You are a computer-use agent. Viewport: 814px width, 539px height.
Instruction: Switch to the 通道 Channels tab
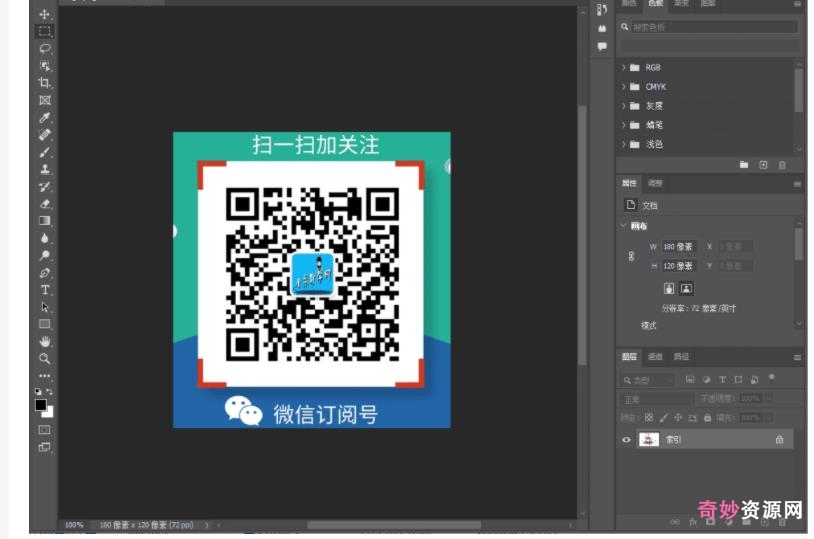click(x=655, y=356)
